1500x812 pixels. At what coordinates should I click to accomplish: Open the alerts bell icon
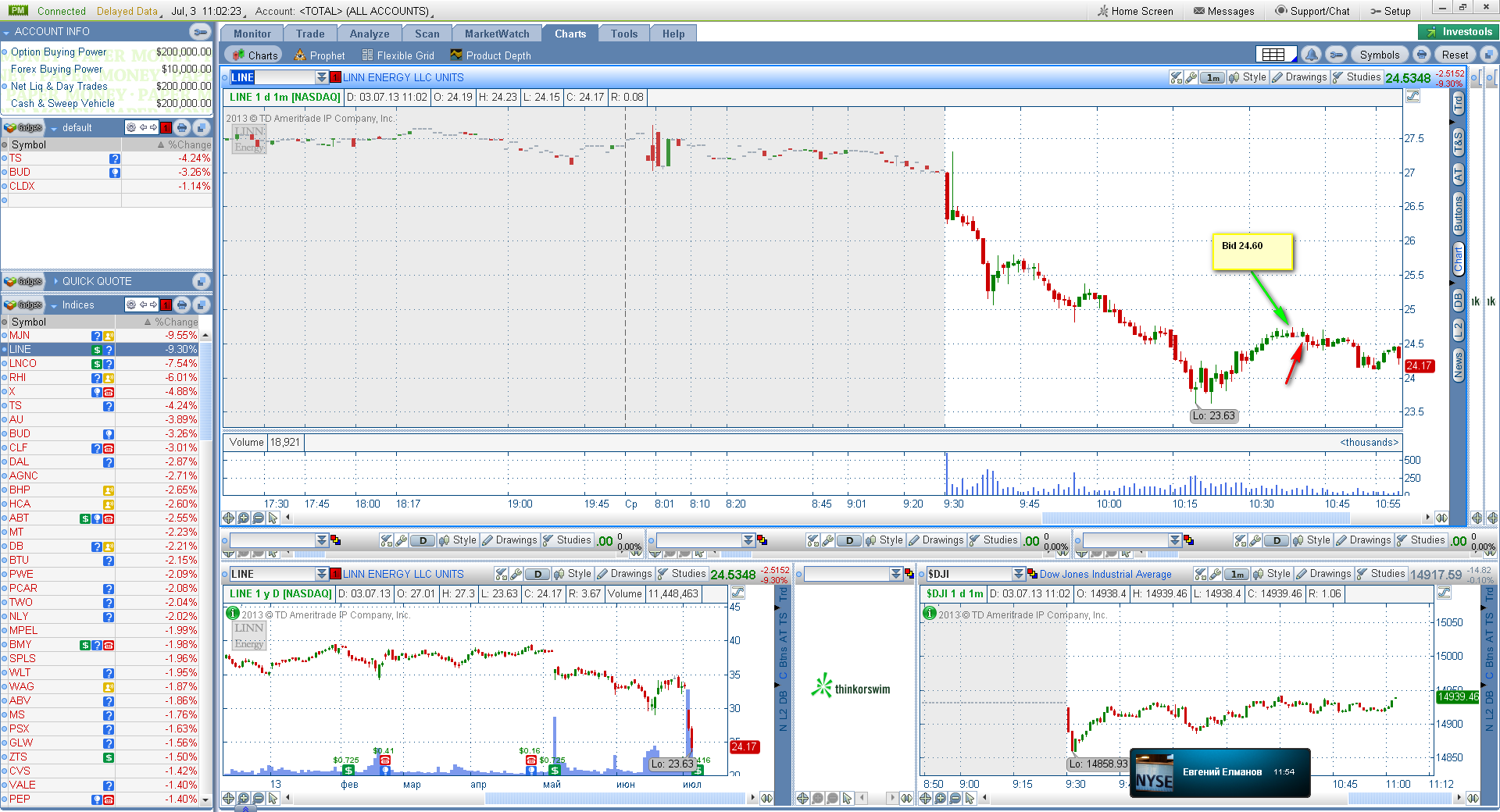[x=1312, y=55]
